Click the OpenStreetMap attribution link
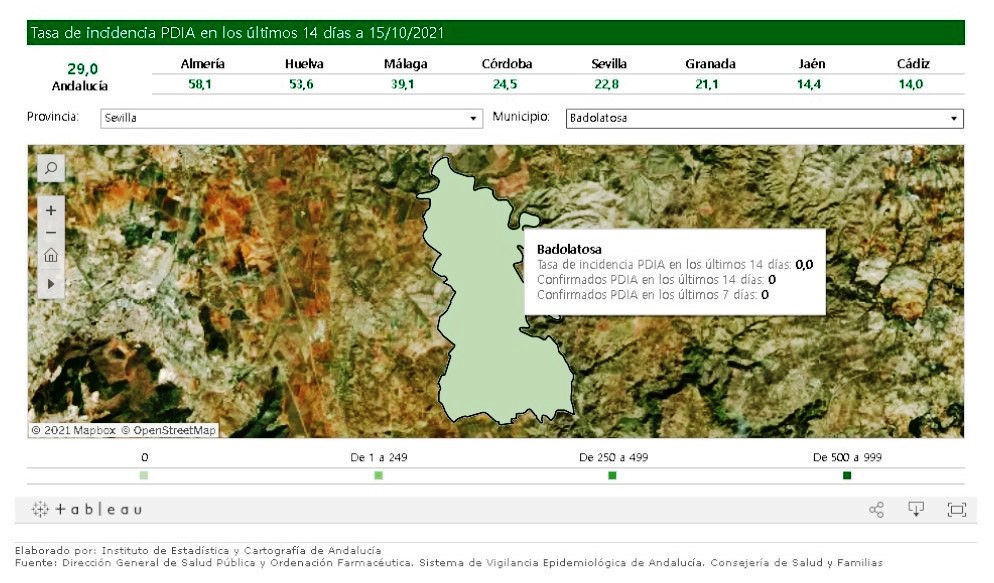The height and width of the screenshot is (583, 994). click(x=169, y=431)
